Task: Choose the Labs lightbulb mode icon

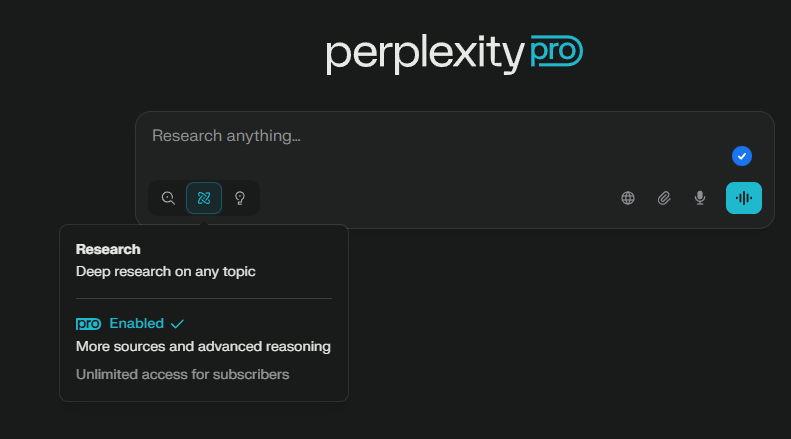Action: tap(240, 198)
